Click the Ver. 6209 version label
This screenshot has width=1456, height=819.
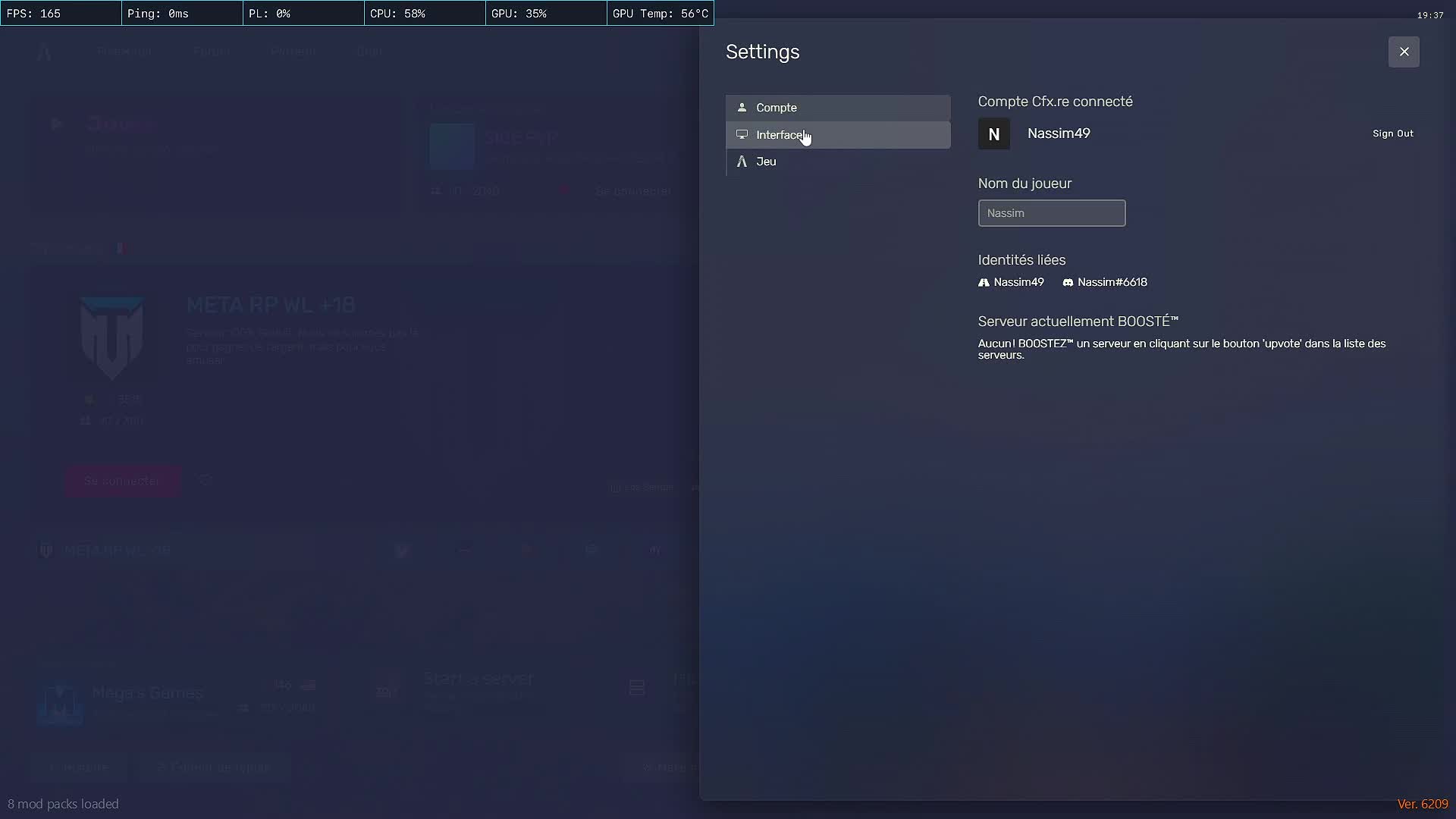tap(1422, 804)
